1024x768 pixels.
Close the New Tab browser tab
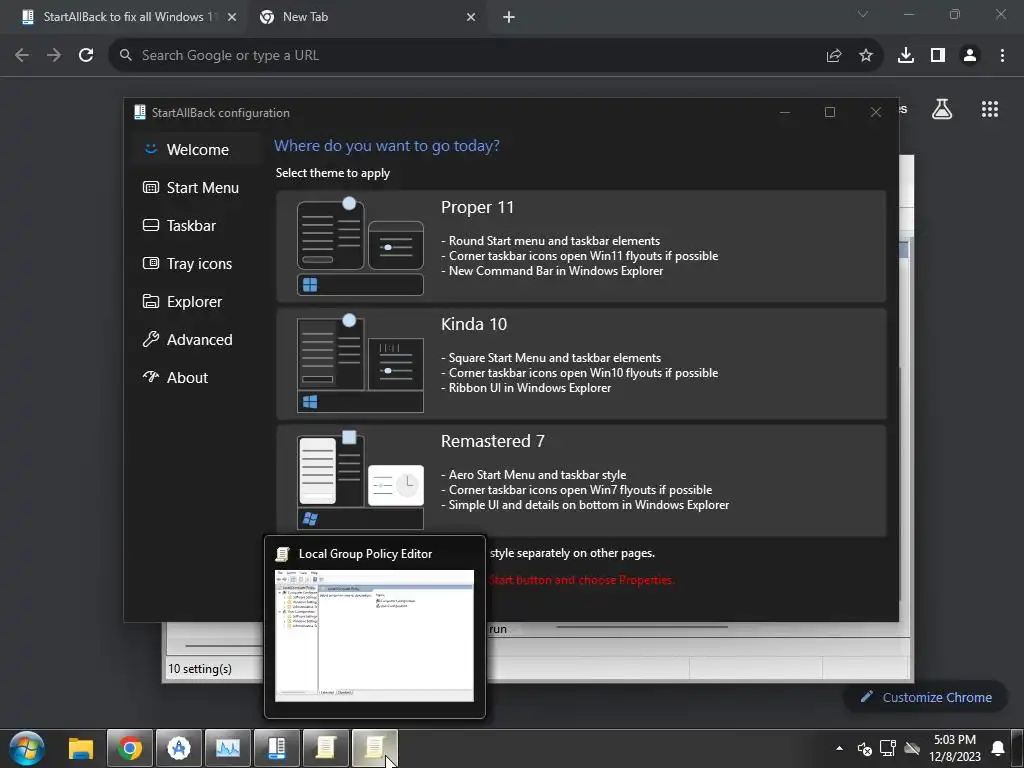point(471,17)
